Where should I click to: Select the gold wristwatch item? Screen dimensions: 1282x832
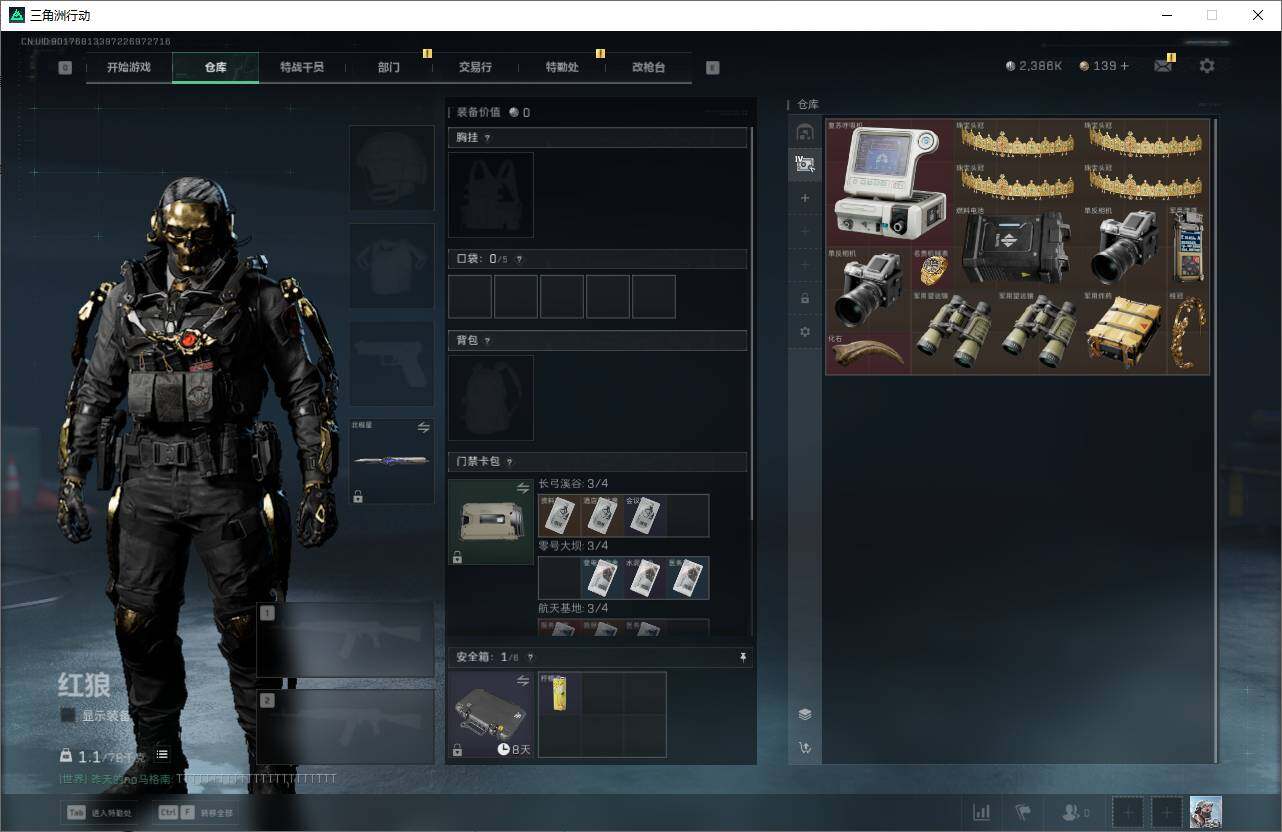pos(933,269)
